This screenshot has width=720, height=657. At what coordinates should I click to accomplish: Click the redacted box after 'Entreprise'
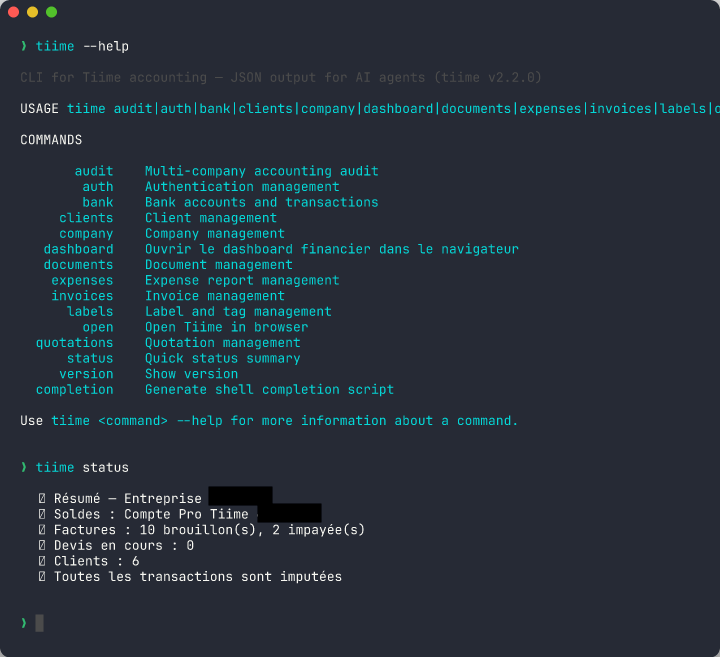coord(240,497)
